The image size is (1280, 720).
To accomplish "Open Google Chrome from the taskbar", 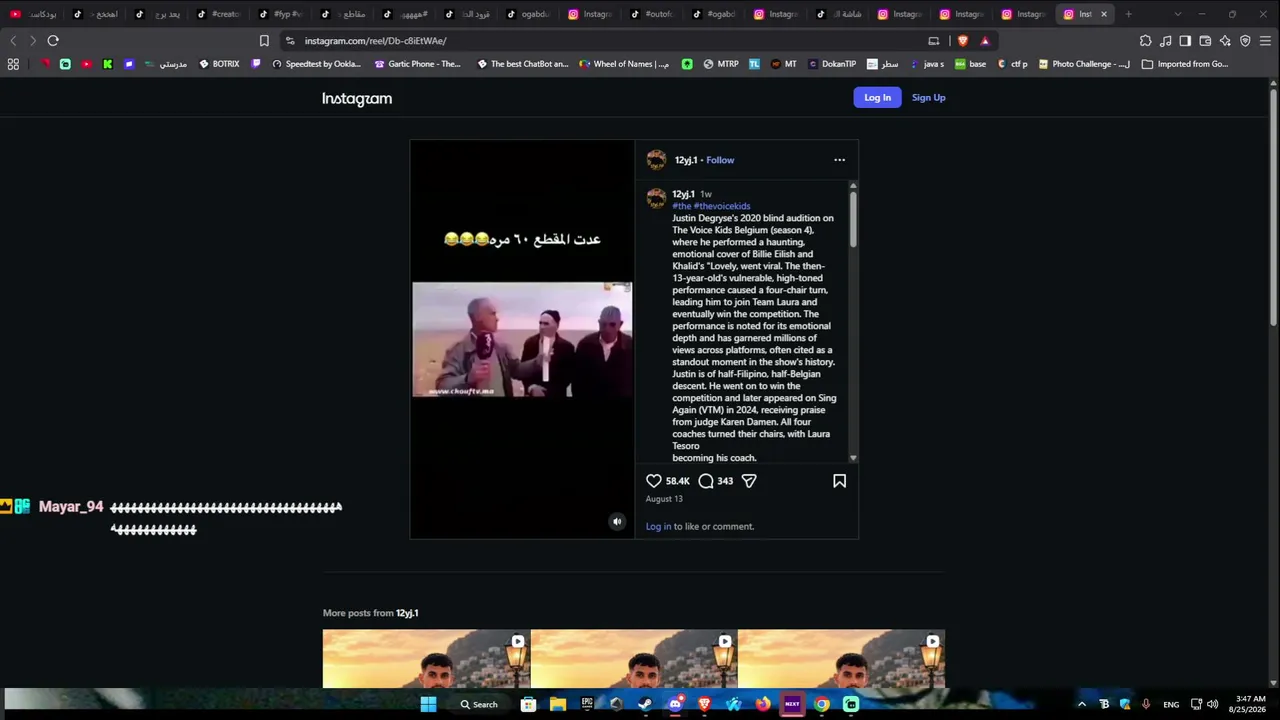I will click(x=821, y=704).
